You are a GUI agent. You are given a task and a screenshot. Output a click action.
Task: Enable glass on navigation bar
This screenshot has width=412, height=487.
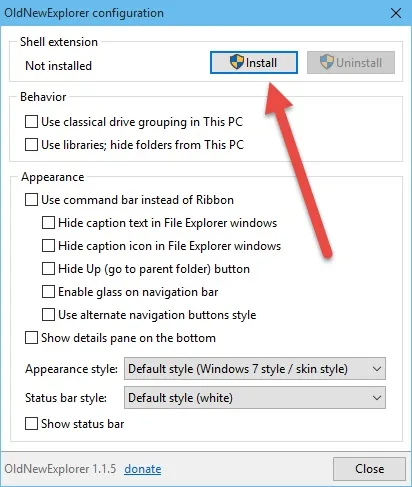tap(48, 292)
